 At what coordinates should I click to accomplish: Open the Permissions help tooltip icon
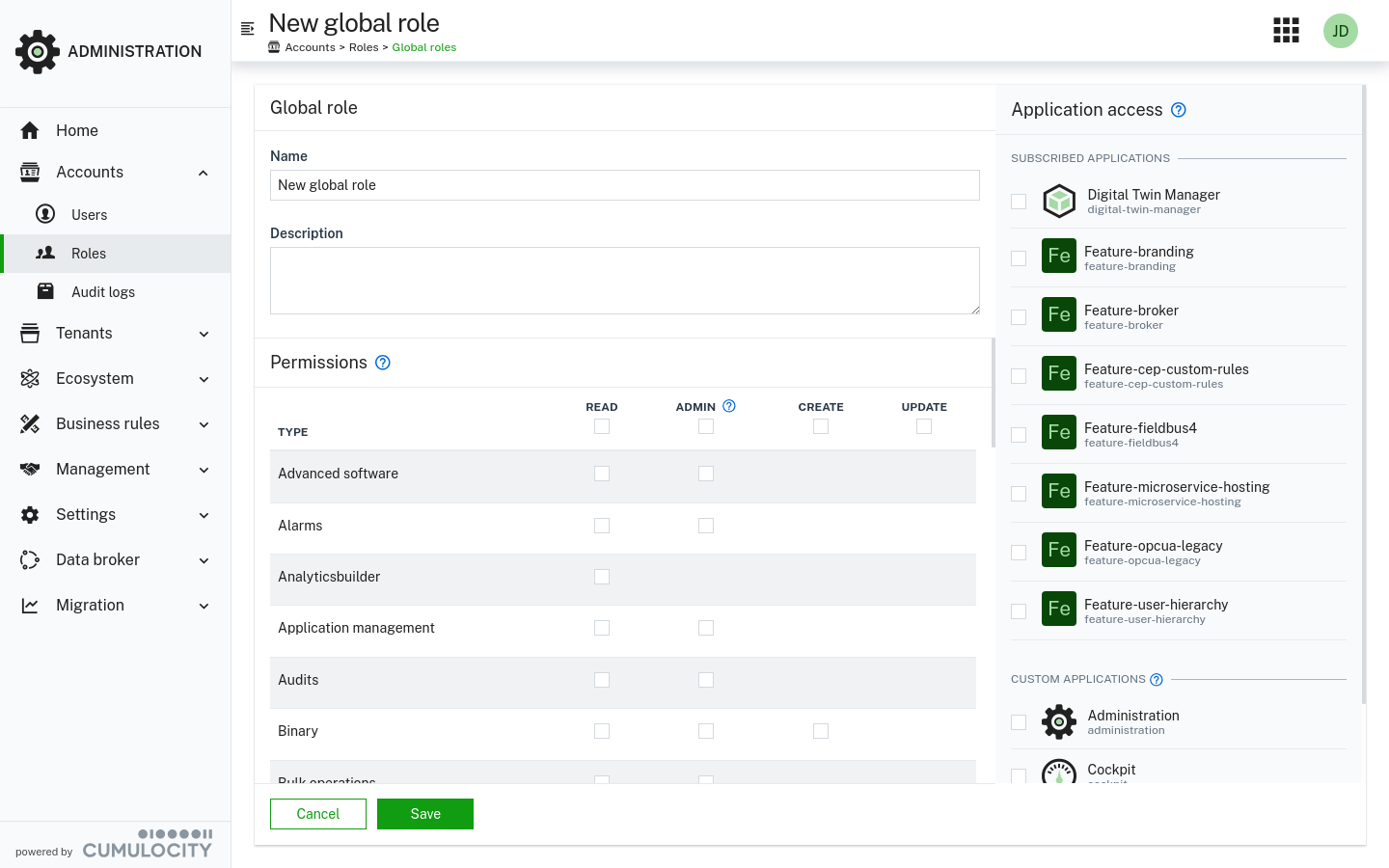point(382,363)
